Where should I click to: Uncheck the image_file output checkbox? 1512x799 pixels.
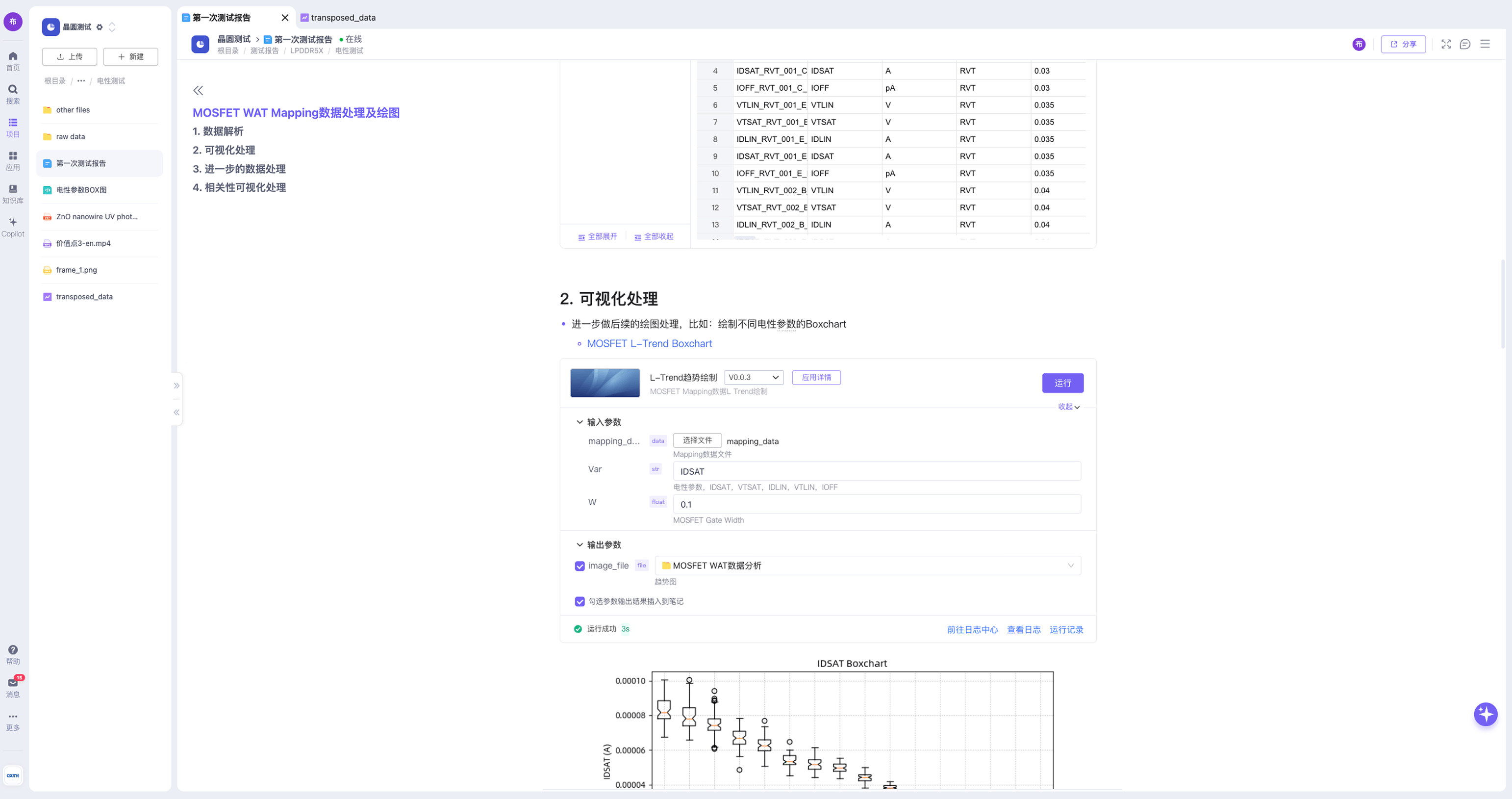tap(580, 566)
